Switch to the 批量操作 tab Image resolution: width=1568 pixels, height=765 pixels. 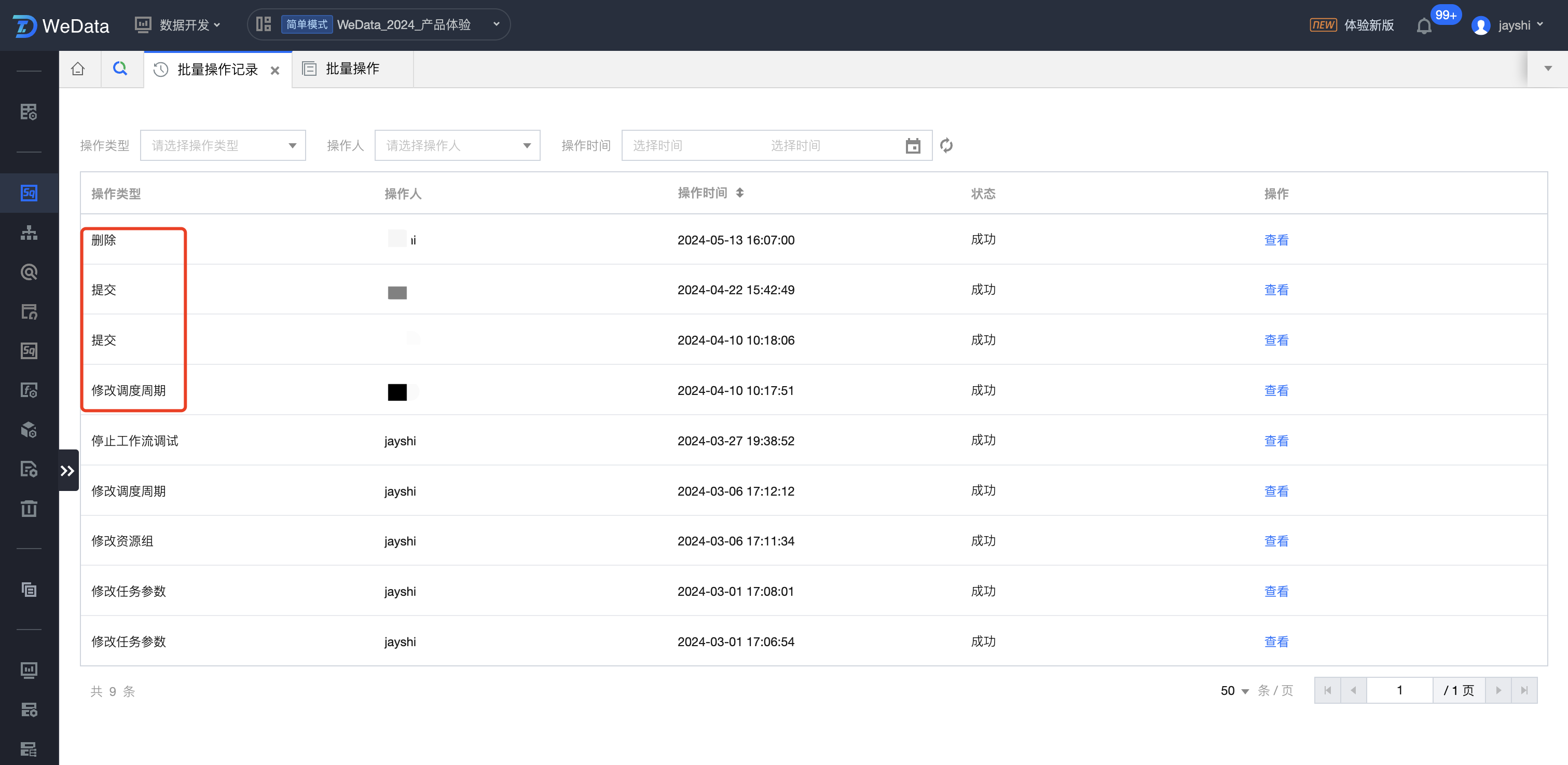point(352,69)
